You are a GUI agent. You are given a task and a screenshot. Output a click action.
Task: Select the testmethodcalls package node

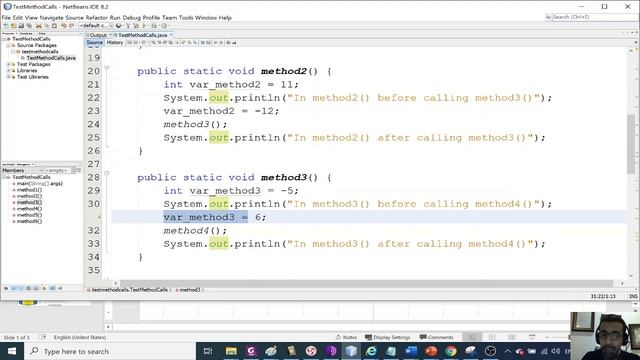(x=40, y=52)
